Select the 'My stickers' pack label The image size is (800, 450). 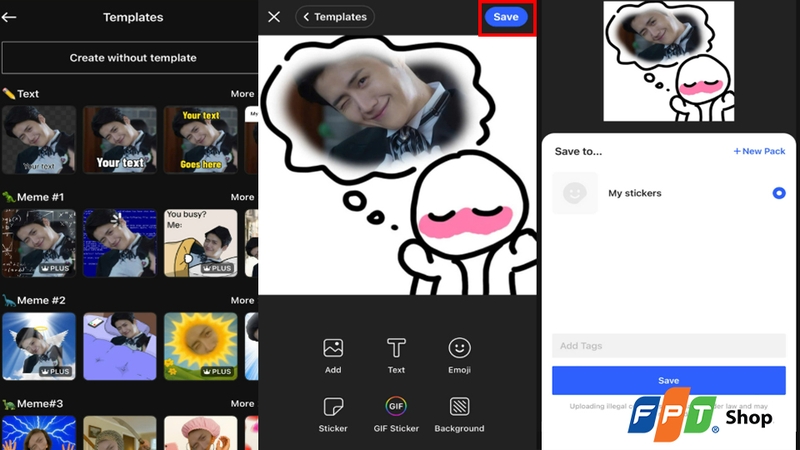coord(635,193)
